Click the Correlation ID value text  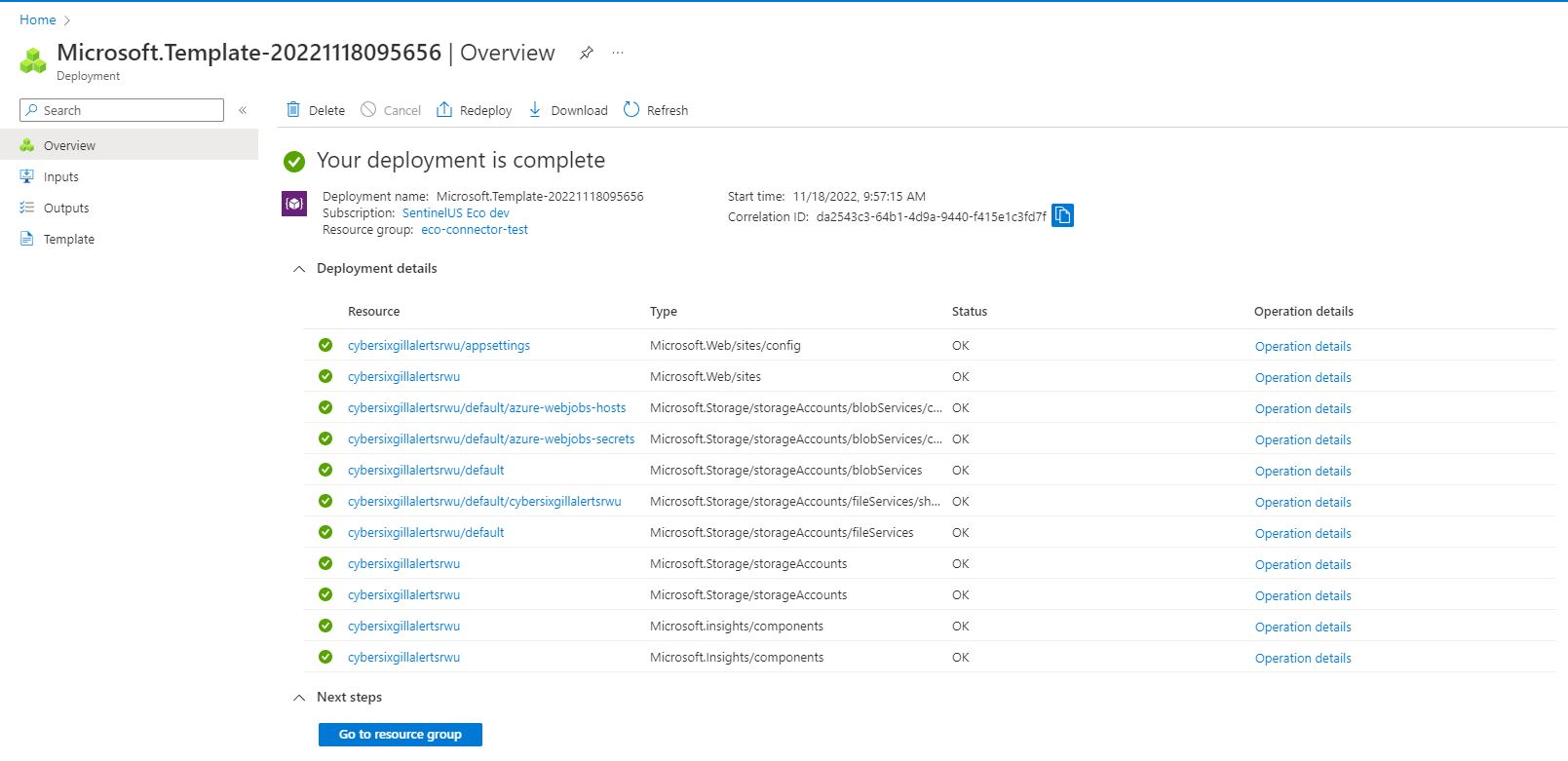[x=932, y=216]
